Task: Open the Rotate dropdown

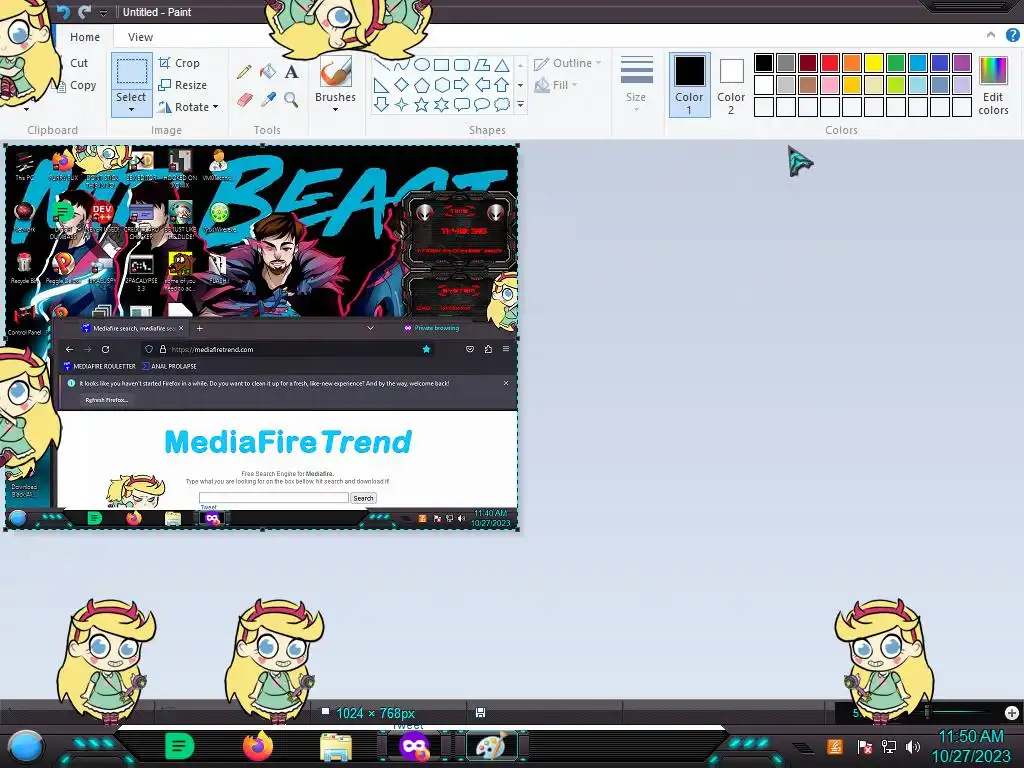Action: pyautogui.click(x=216, y=106)
